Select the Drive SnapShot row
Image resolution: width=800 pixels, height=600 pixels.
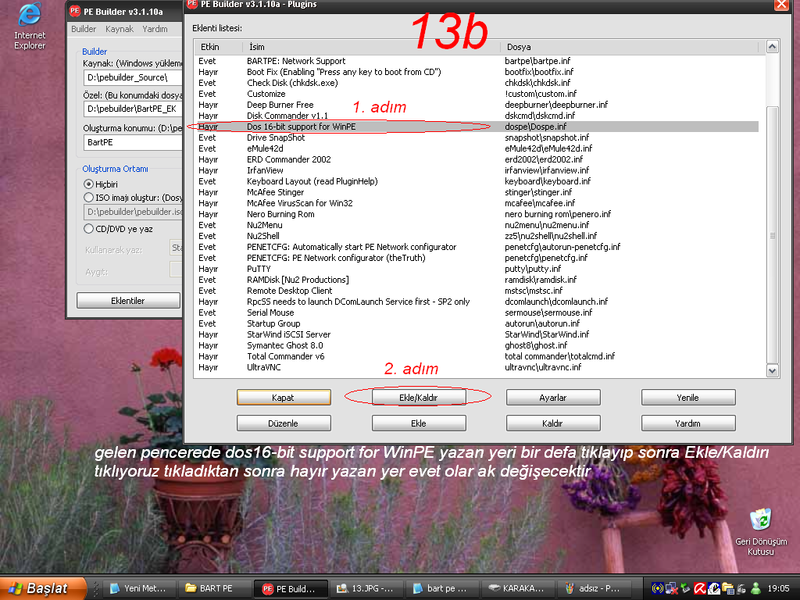pos(477,138)
